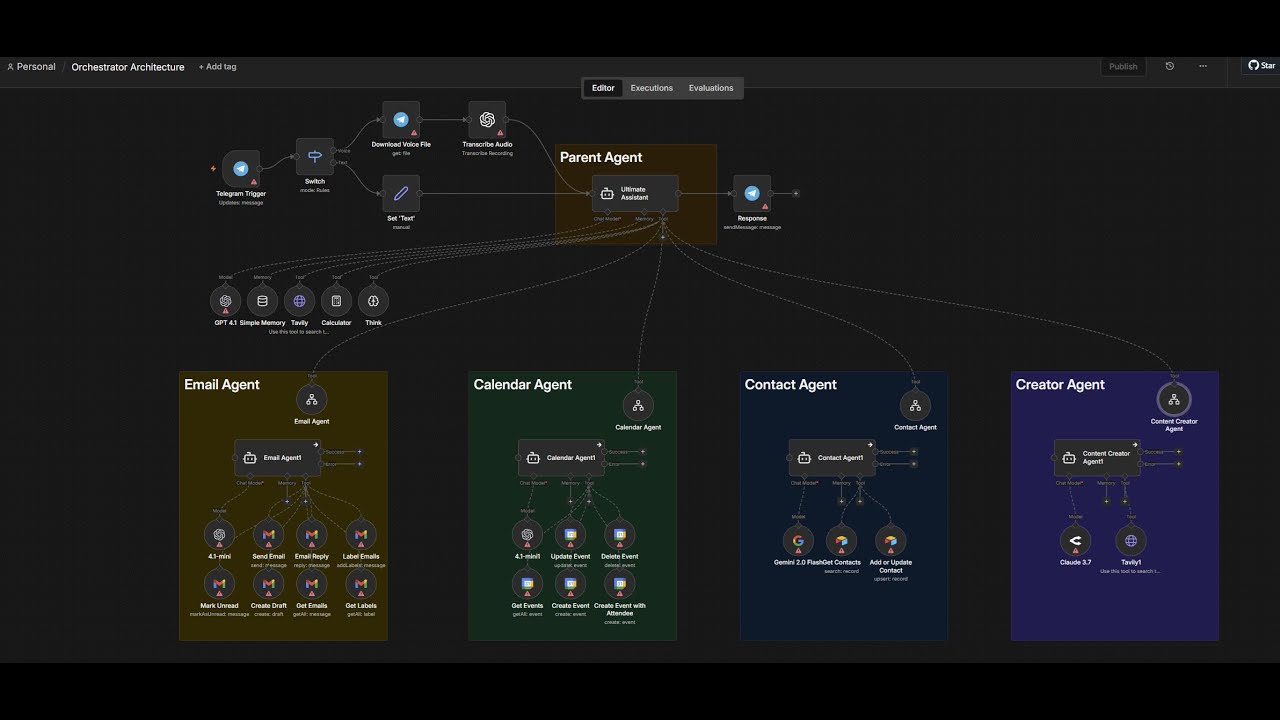Select the Download Voice File node
Viewport: 1280px width, 720px height.
coord(401,120)
